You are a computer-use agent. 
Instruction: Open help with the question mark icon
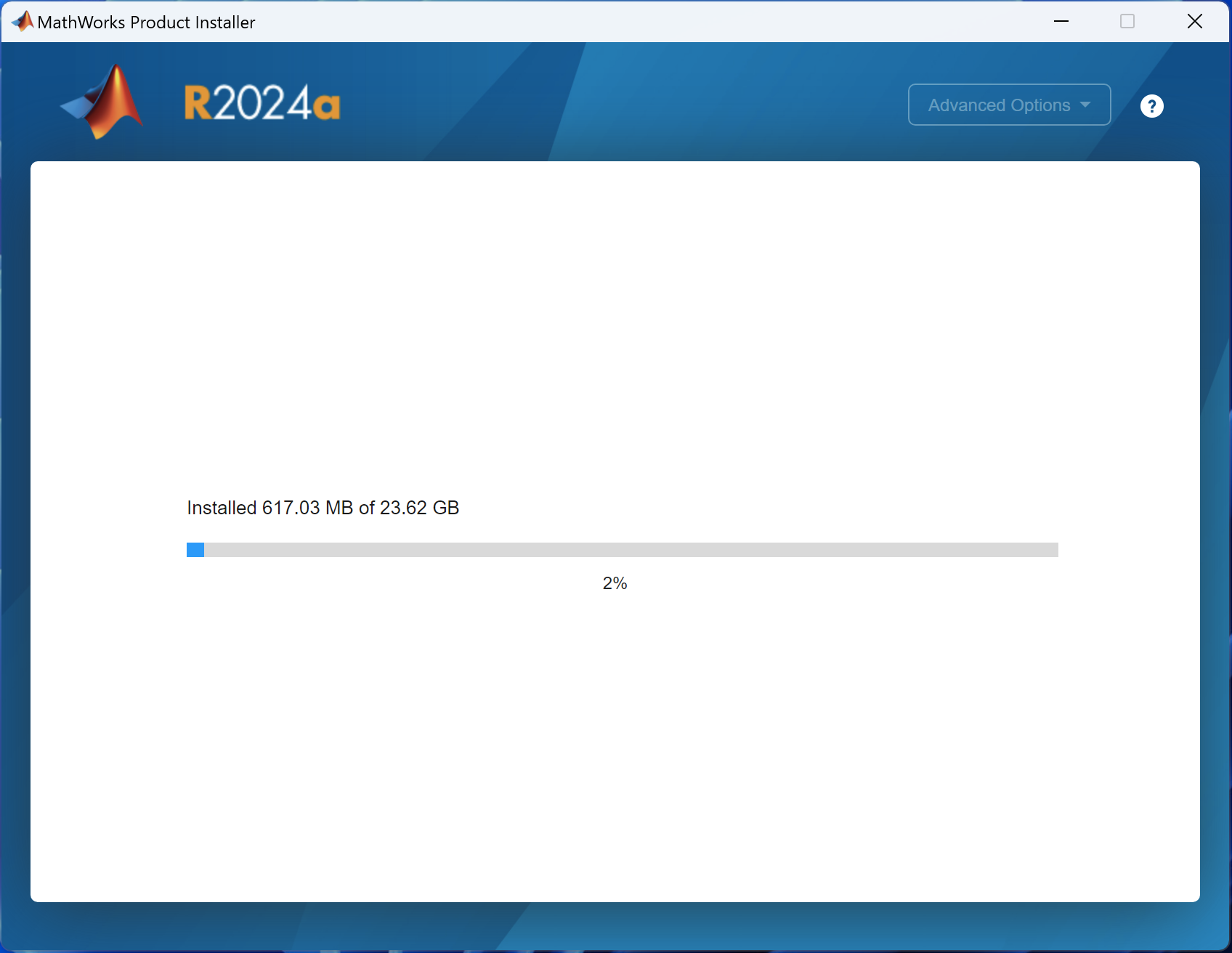tap(1151, 106)
